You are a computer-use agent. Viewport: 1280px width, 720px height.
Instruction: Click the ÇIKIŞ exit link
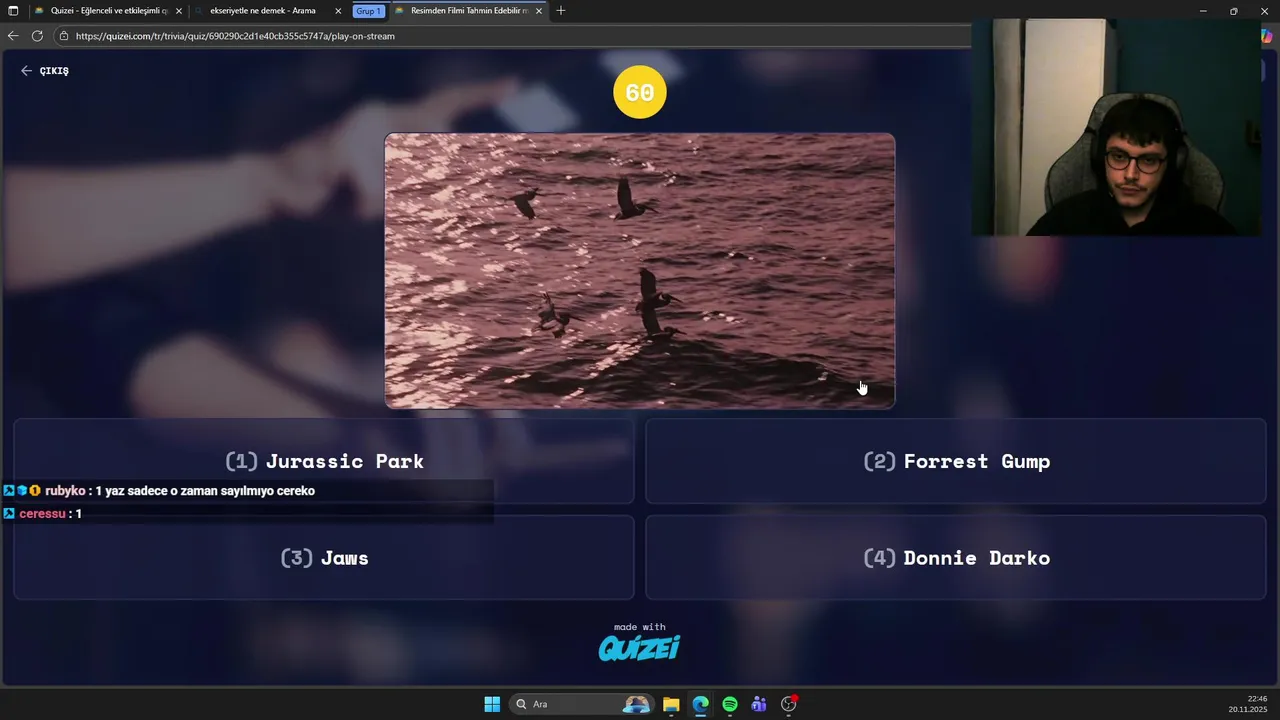45,71
